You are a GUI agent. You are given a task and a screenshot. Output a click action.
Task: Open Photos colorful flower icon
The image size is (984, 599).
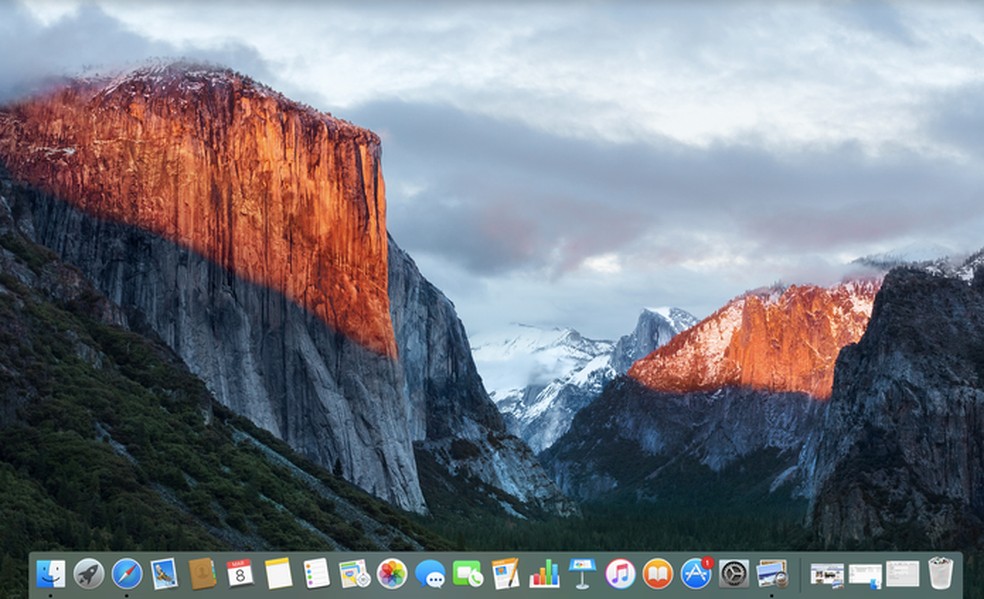[392, 573]
